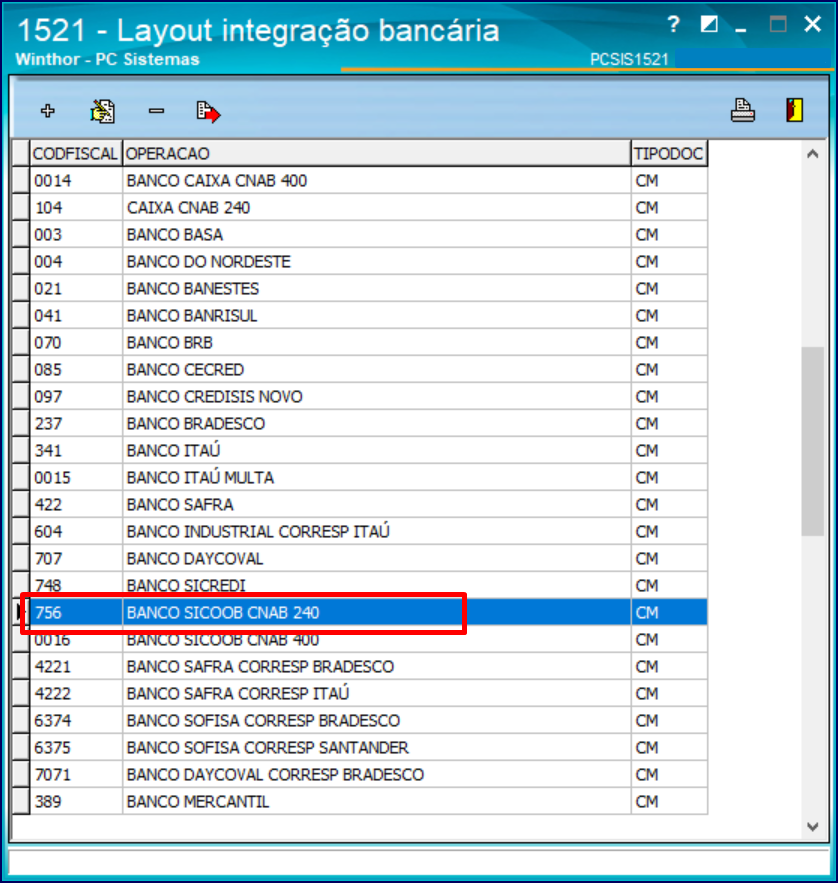Click CM cell in BANCO BASA row

669,235
